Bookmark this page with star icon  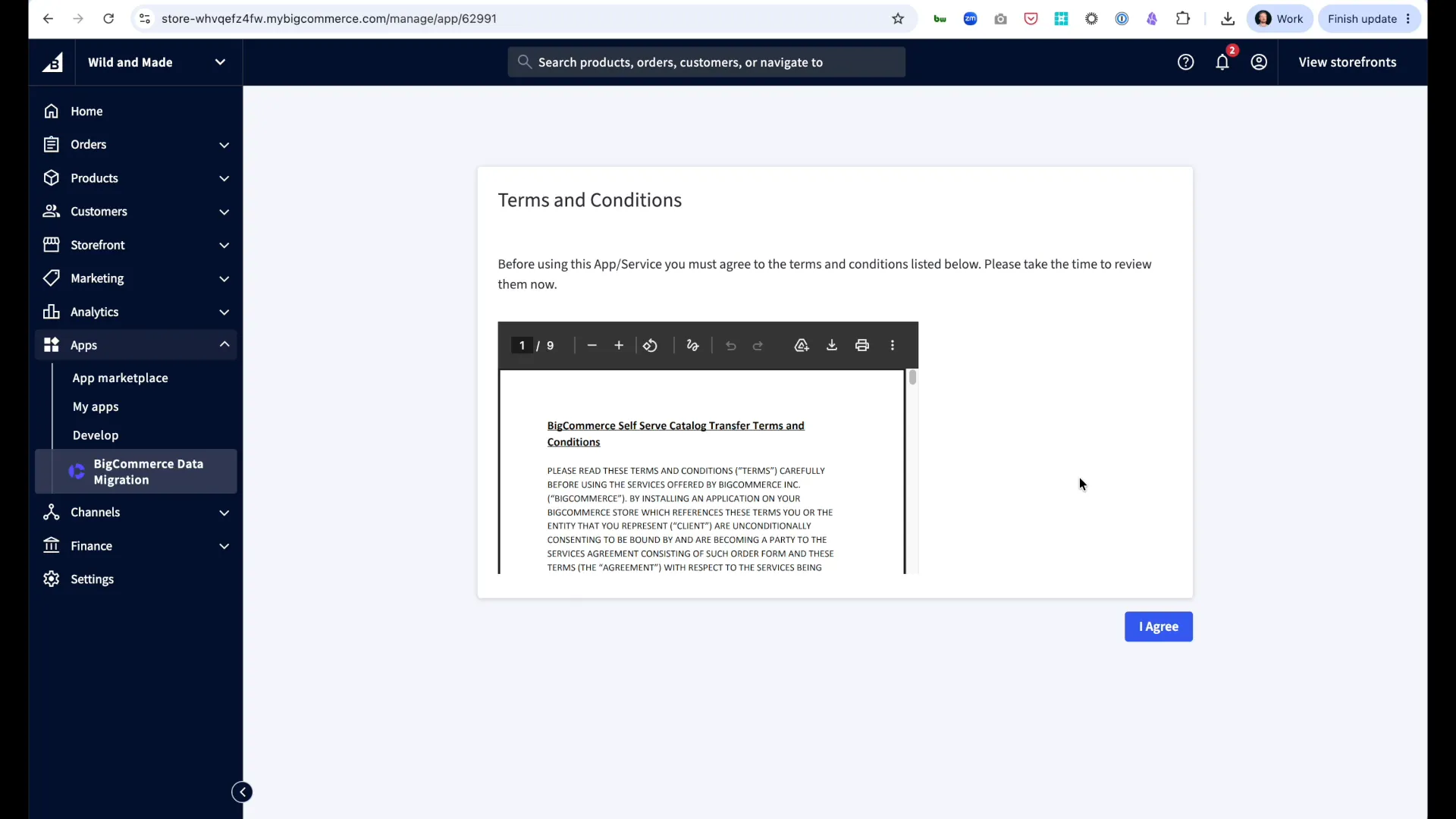(x=898, y=19)
